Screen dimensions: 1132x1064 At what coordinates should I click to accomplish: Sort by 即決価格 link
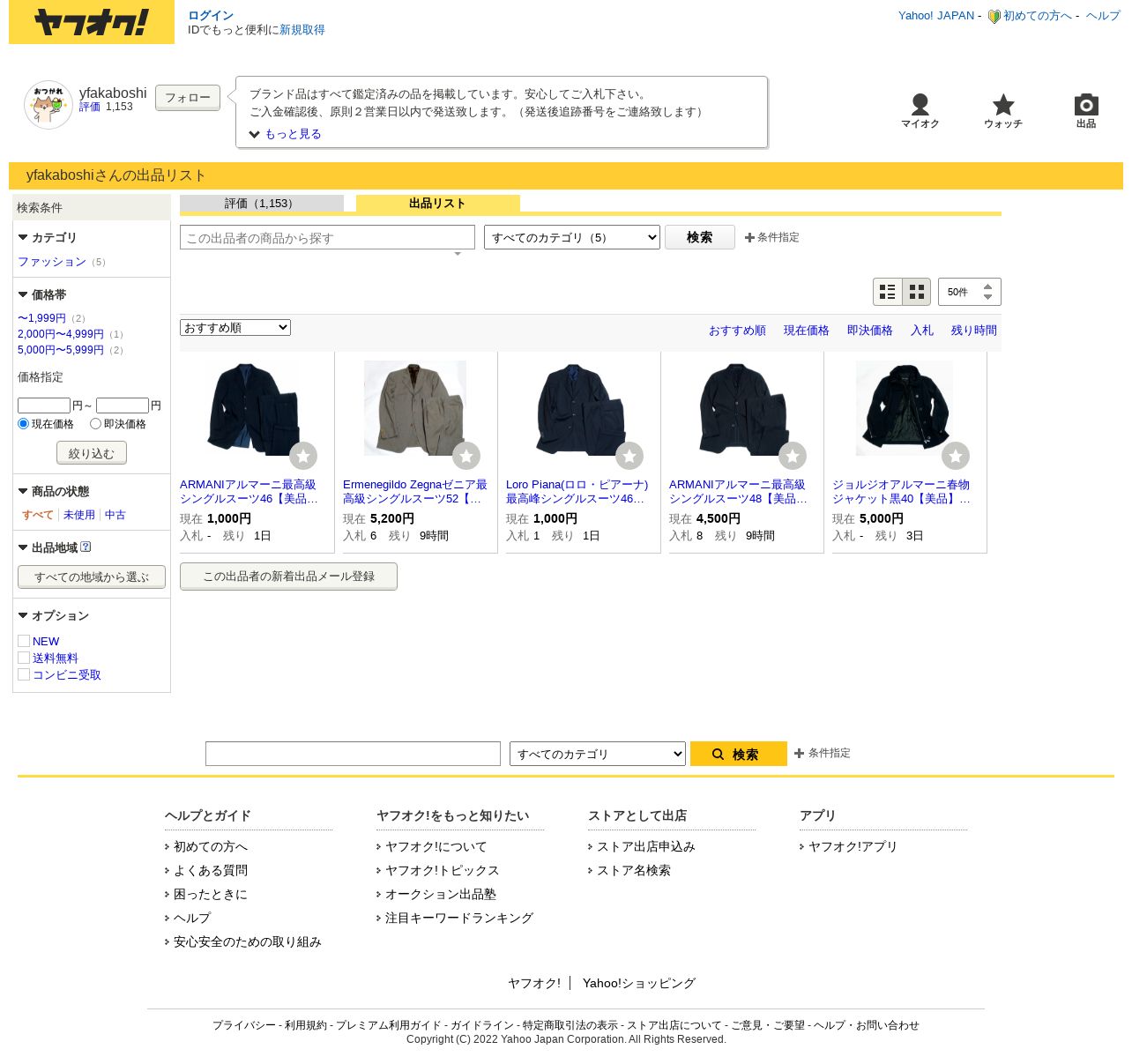pos(870,331)
